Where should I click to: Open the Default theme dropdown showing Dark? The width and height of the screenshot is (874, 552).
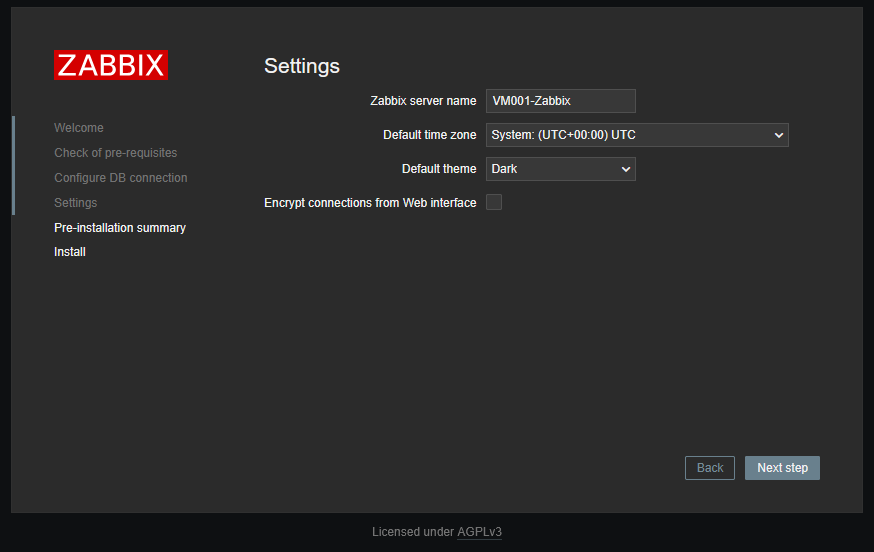(561, 169)
